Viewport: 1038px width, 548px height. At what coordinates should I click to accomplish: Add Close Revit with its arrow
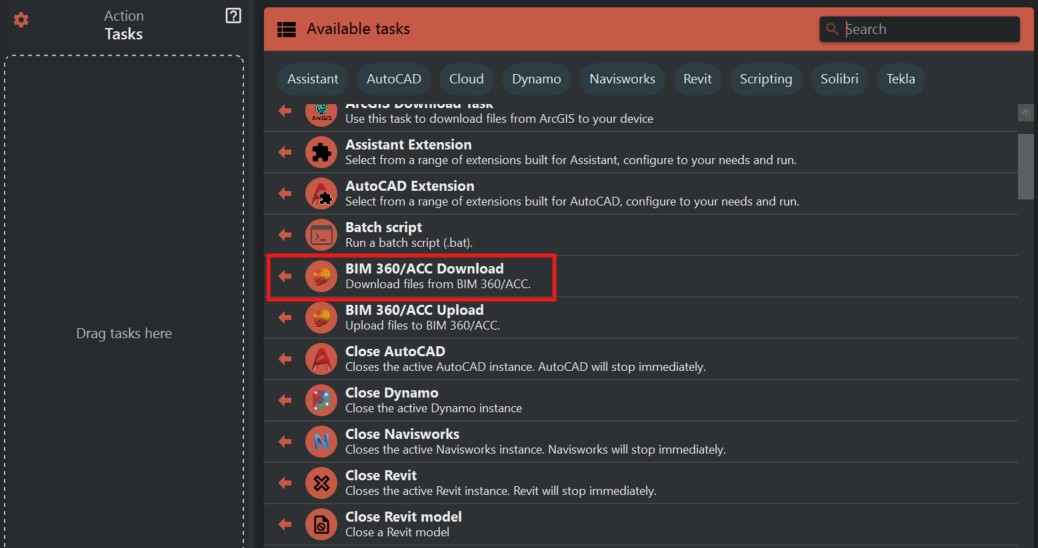click(x=285, y=483)
